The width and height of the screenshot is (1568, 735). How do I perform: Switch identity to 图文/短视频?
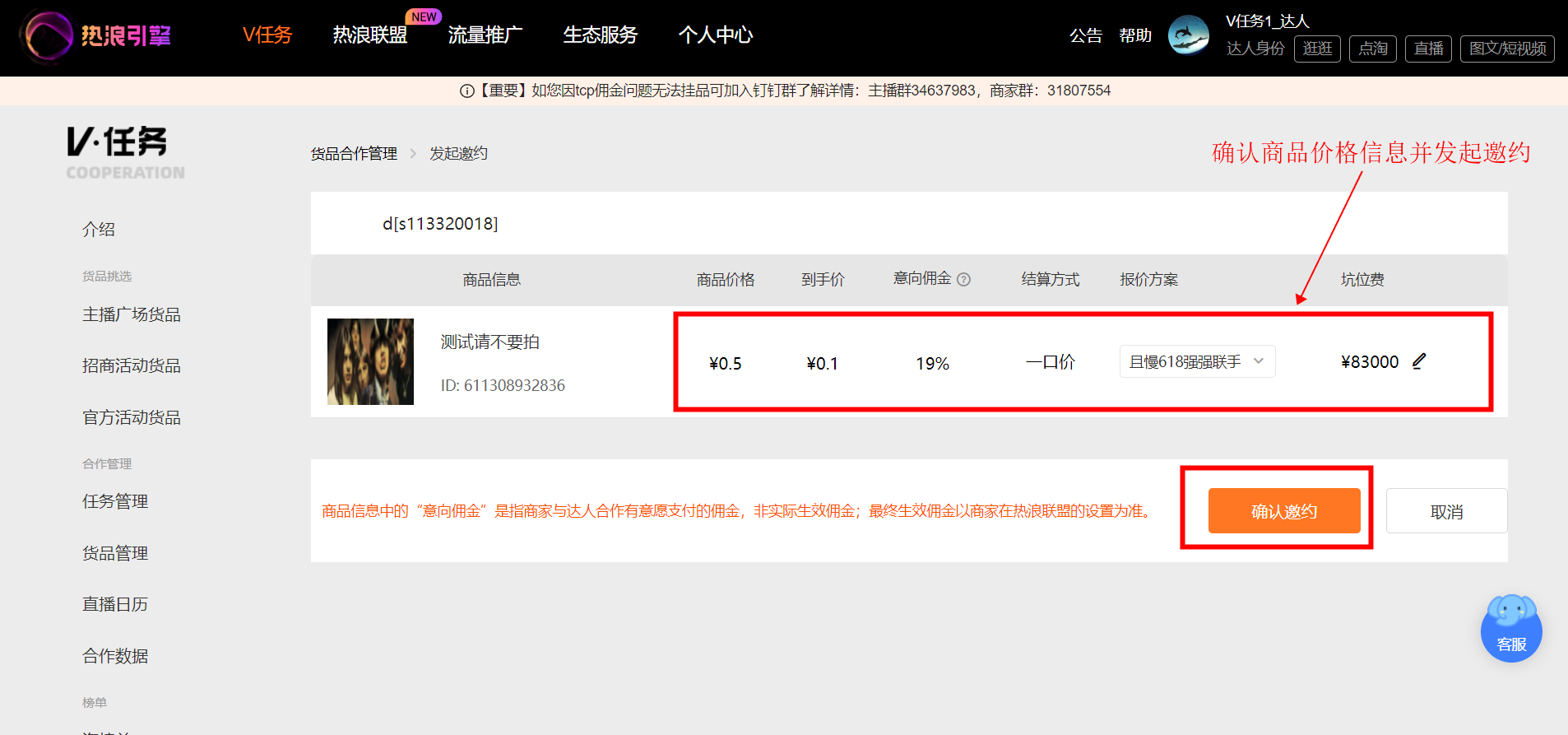[1507, 49]
